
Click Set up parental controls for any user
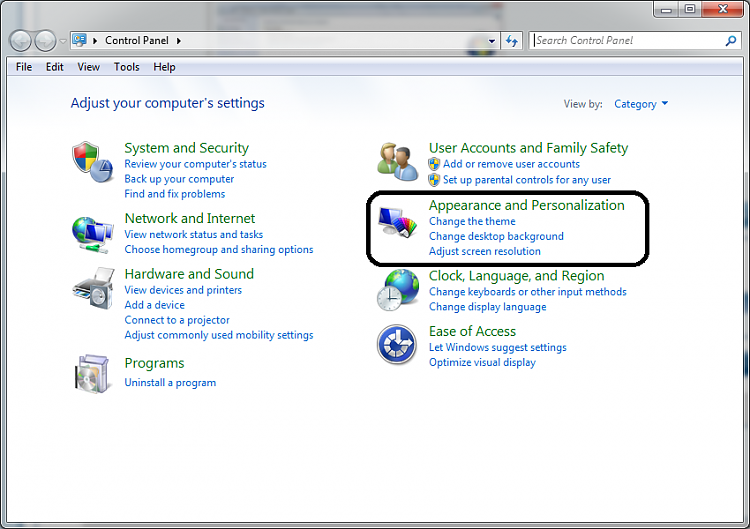click(x=527, y=180)
